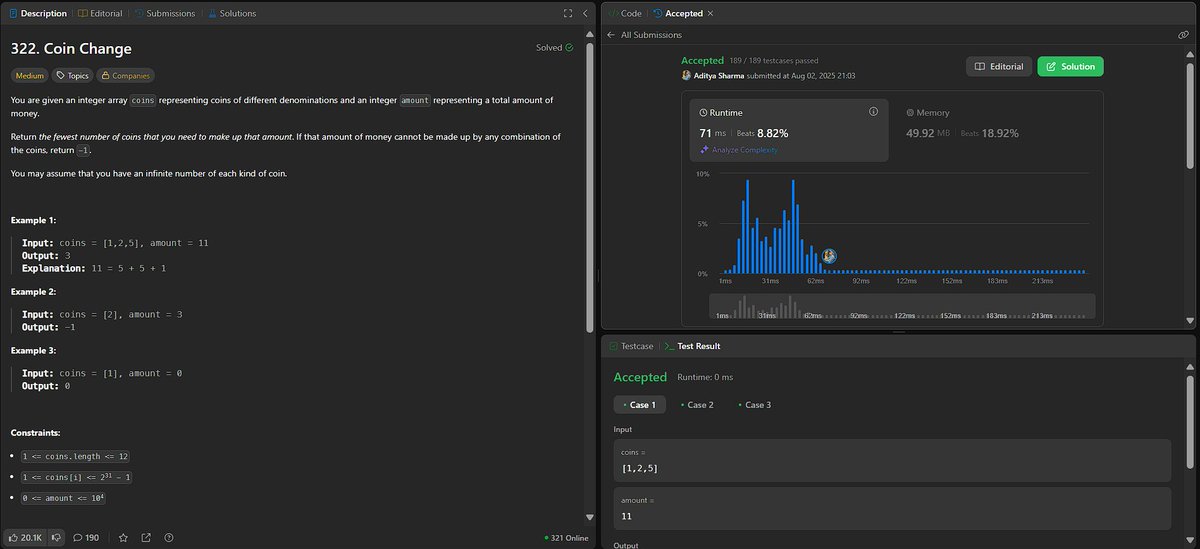The width and height of the screenshot is (1200, 549).
Task: Open the Solutions tab
Action: click(x=232, y=13)
